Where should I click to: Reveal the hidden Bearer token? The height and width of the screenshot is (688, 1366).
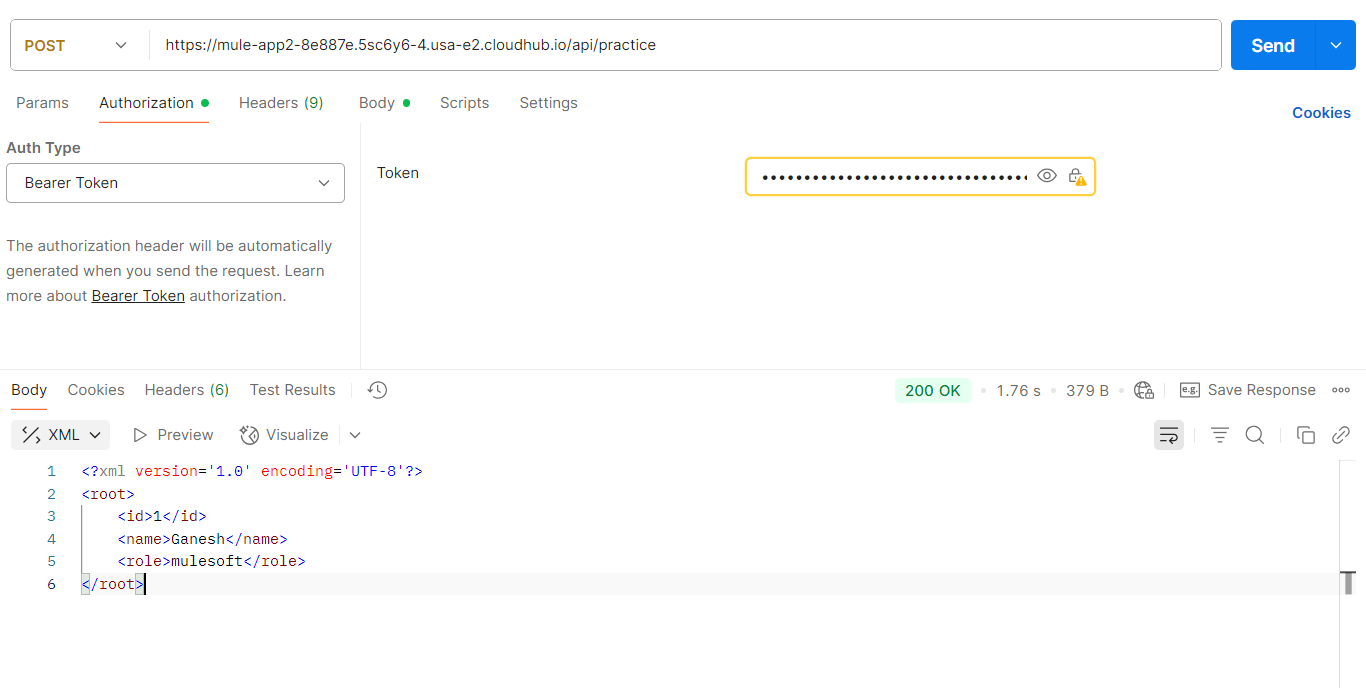click(x=1047, y=175)
